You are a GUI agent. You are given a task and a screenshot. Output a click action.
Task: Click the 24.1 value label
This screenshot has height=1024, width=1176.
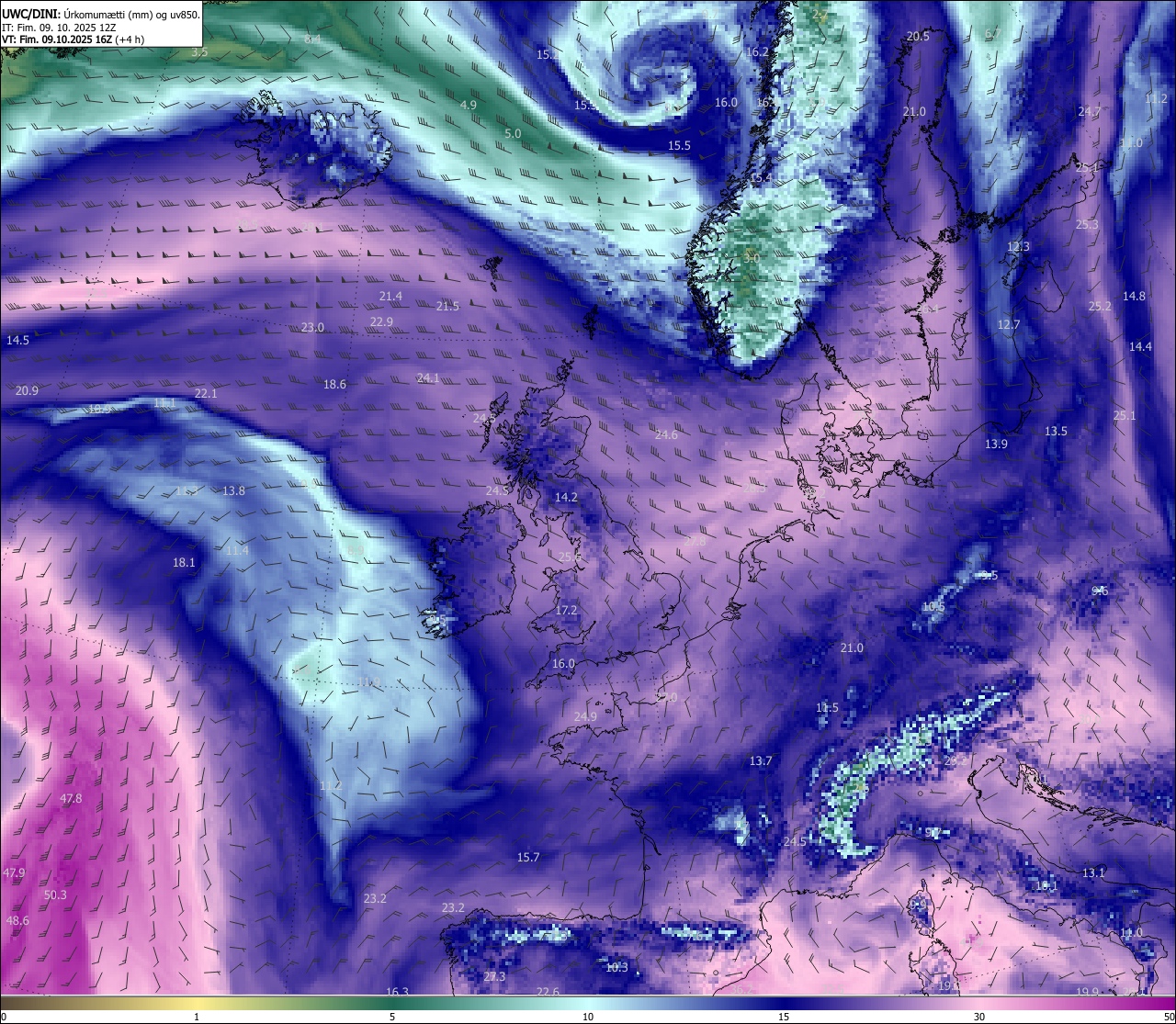click(428, 377)
